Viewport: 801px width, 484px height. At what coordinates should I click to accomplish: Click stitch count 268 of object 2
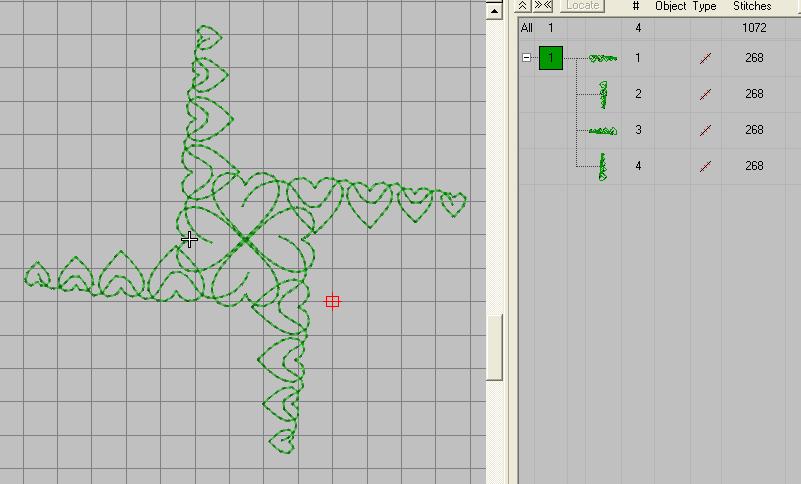click(754, 94)
